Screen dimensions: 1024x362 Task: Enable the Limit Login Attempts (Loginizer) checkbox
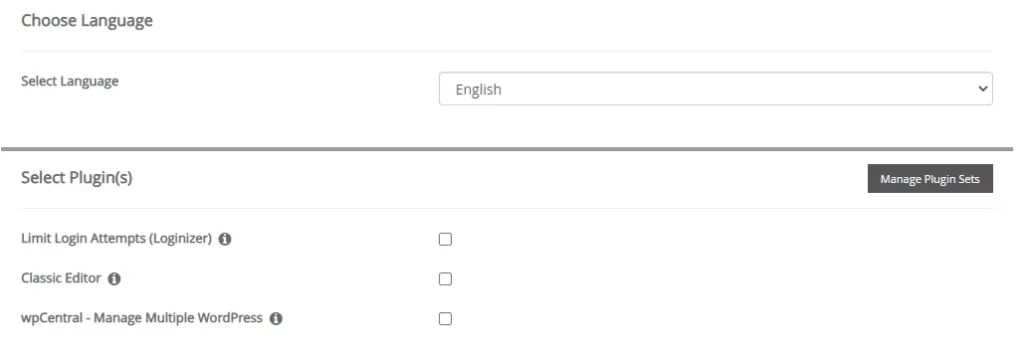[445, 239]
